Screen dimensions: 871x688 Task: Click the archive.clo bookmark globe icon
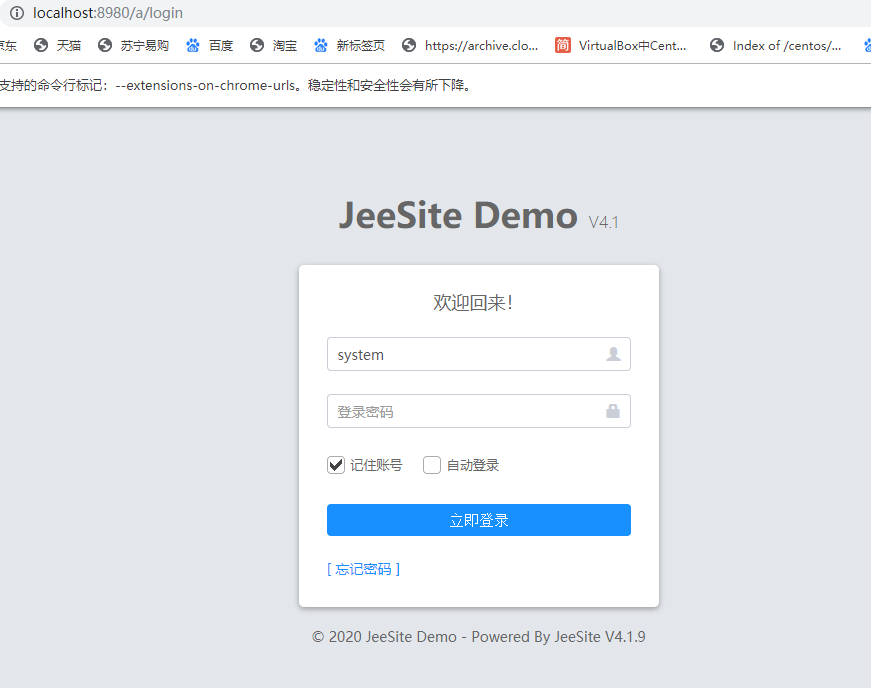pyautogui.click(x=409, y=46)
